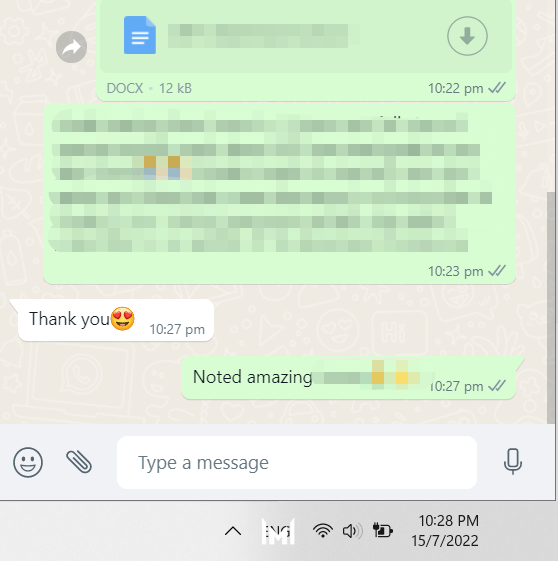
Task: Start recording a voice message
Action: click(x=513, y=462)
